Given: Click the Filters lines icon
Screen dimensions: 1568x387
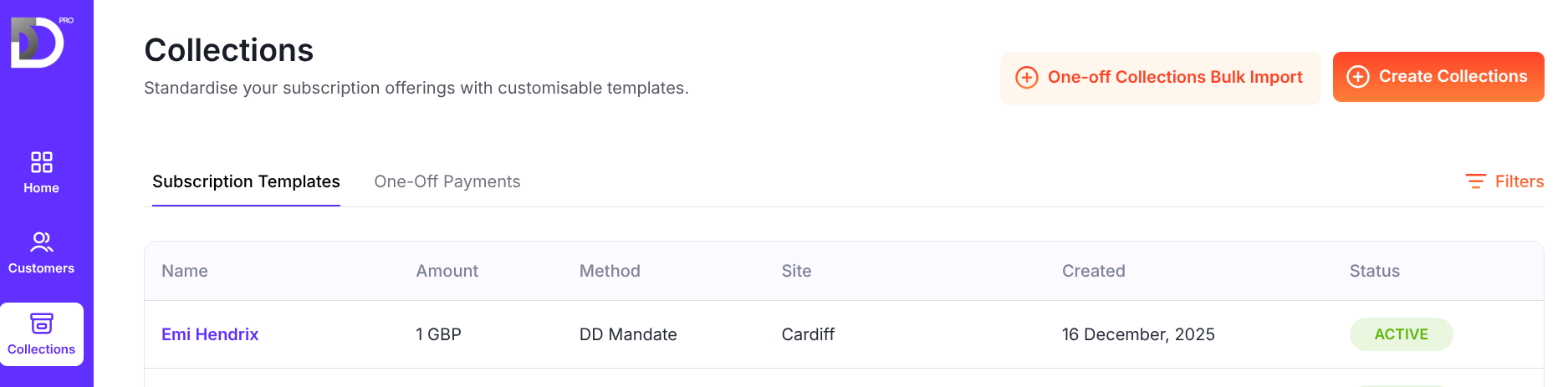Looking at the screenshot, I should click(x=1475, y=181).
